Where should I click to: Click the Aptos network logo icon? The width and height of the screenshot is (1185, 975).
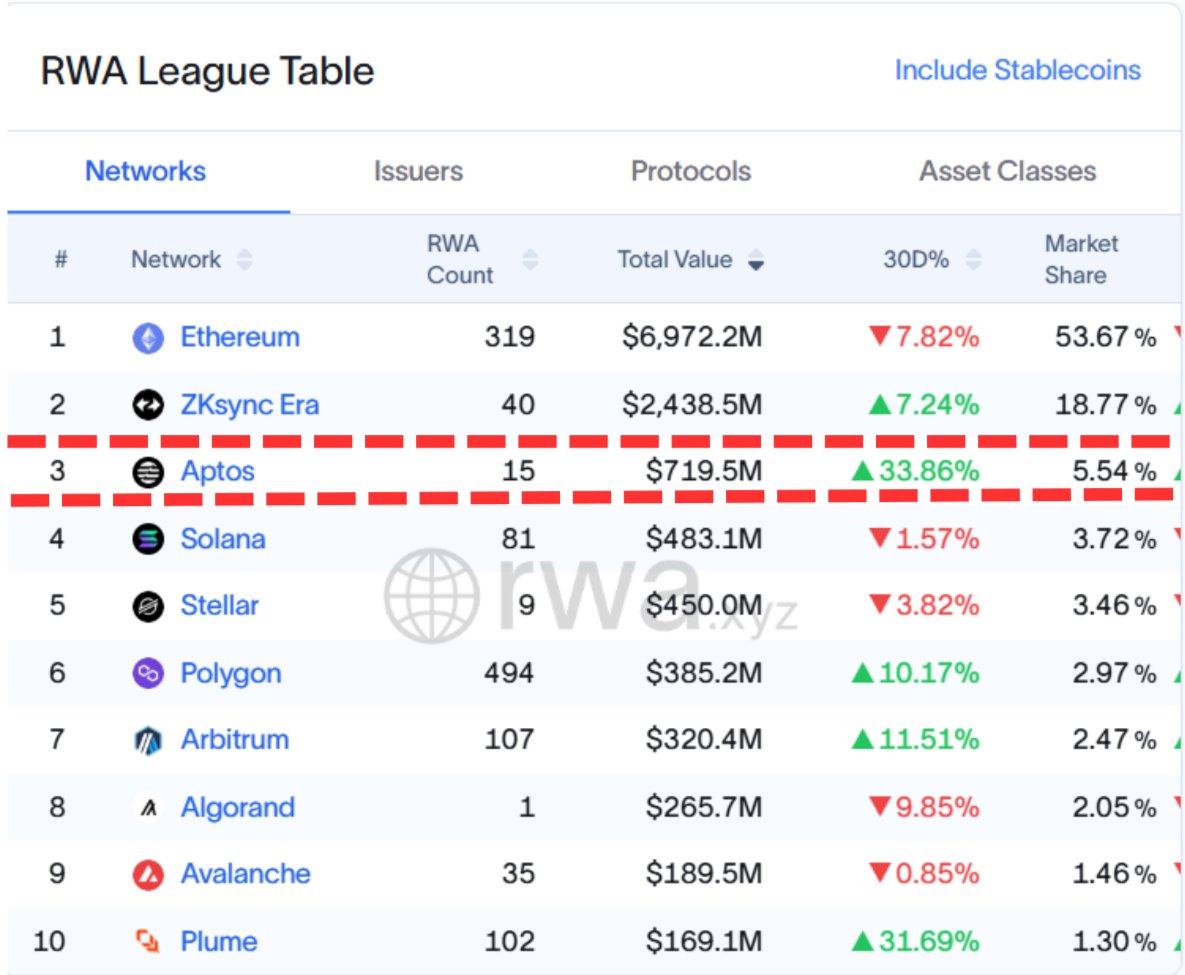[148, 472]
